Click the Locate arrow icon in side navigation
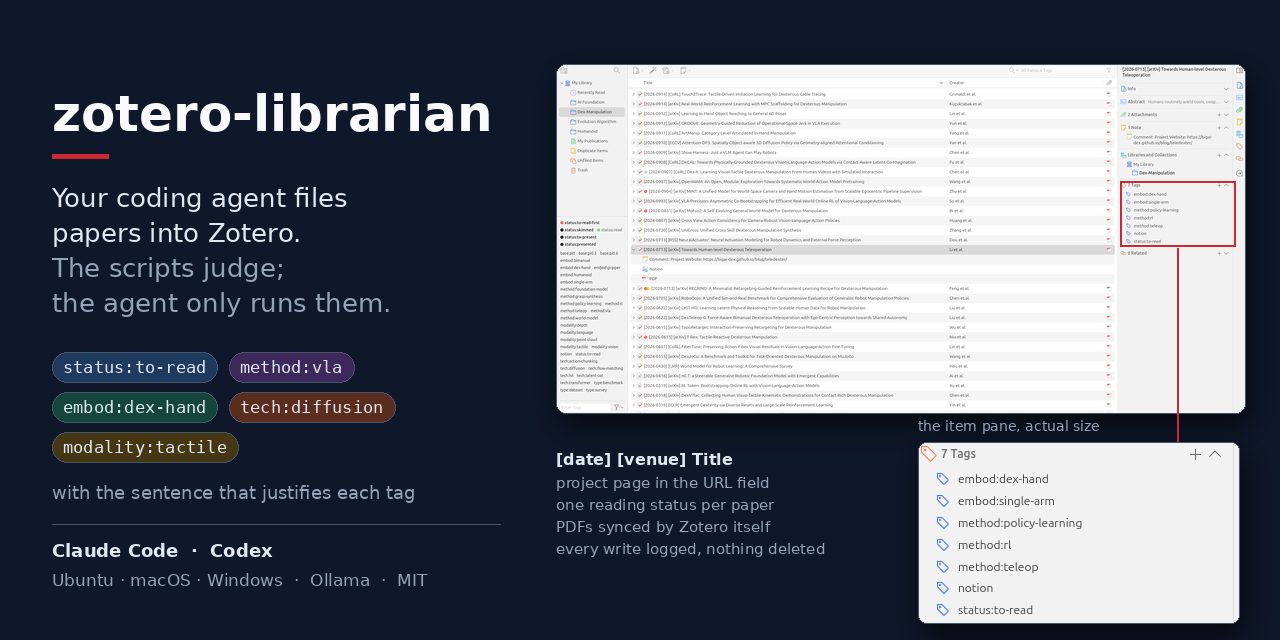This screenshot has height=640, width=1280. pos(1239,173)
